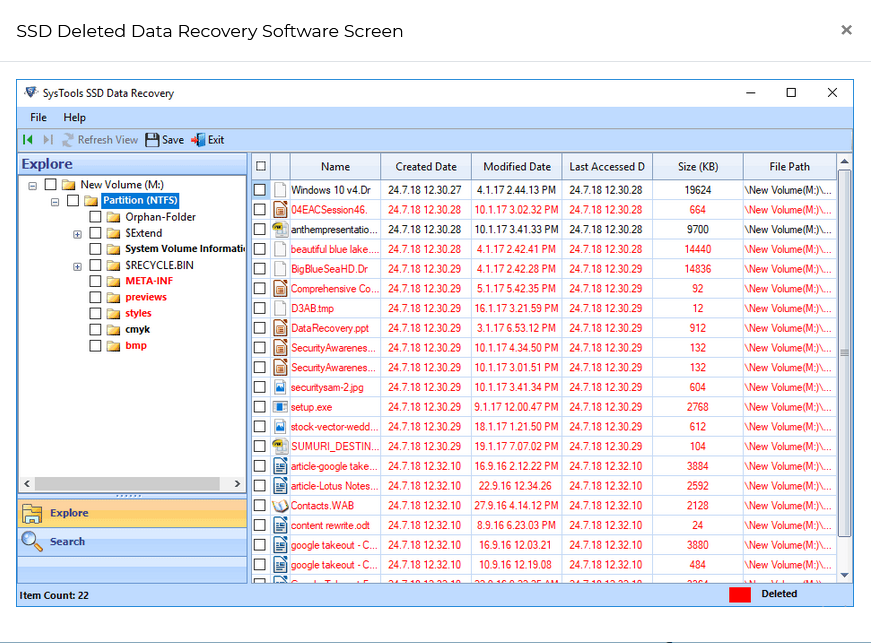The width and height of the screenshot is (871, 643).
Task: Collapse the New Volume (M:) tree node
Action: click(x=33, y=185)
